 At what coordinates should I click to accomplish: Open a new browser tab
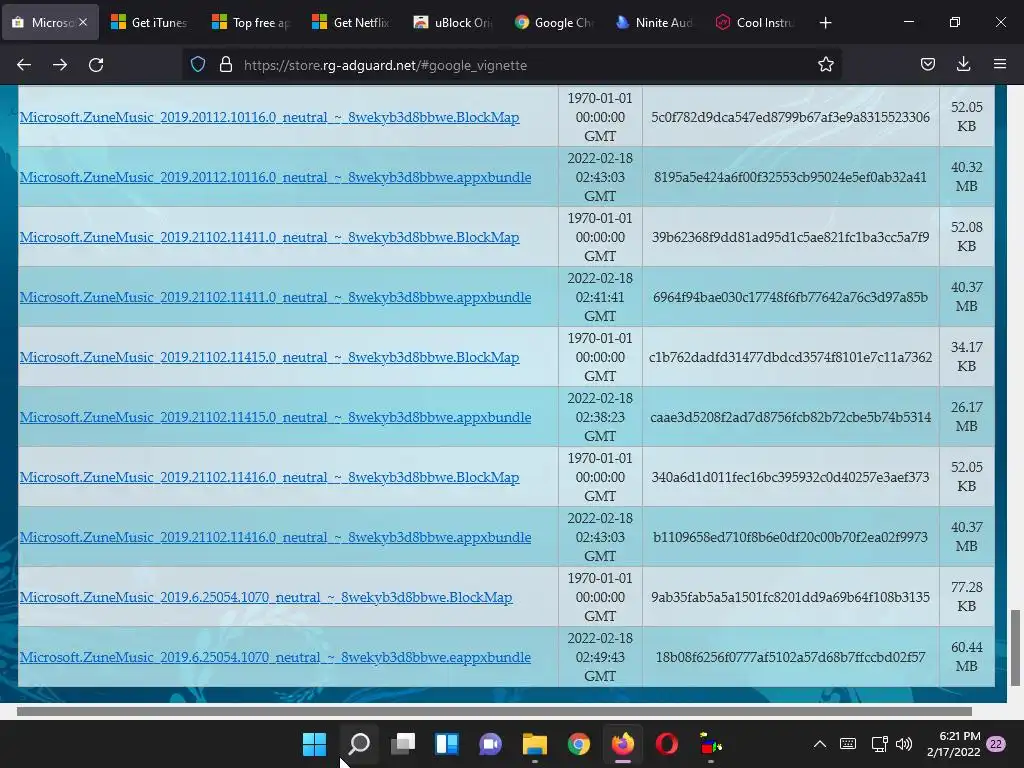coord(825,23)
